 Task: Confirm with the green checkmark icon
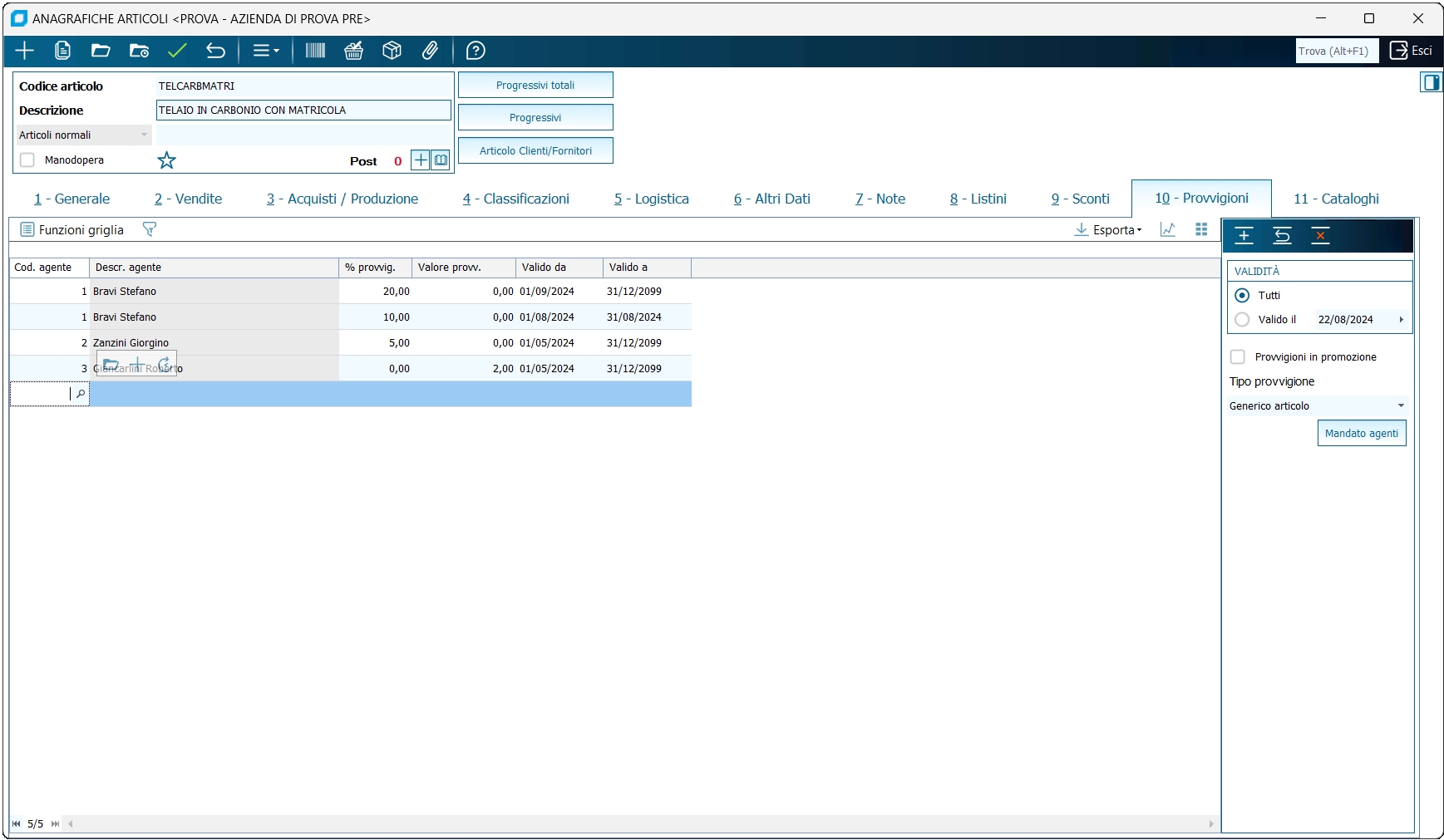pyautogui.click(x=177, y=51)
